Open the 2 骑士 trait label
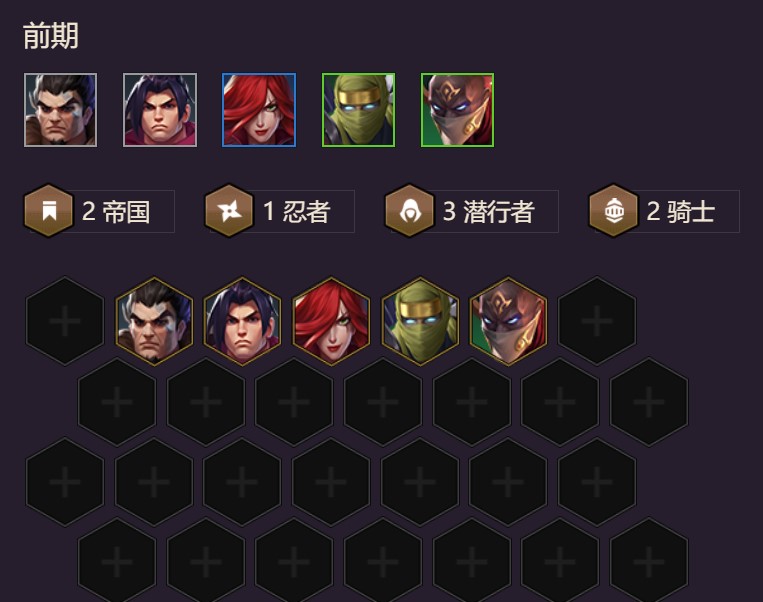The image size is (763, 602). click(x=680, y=211)
